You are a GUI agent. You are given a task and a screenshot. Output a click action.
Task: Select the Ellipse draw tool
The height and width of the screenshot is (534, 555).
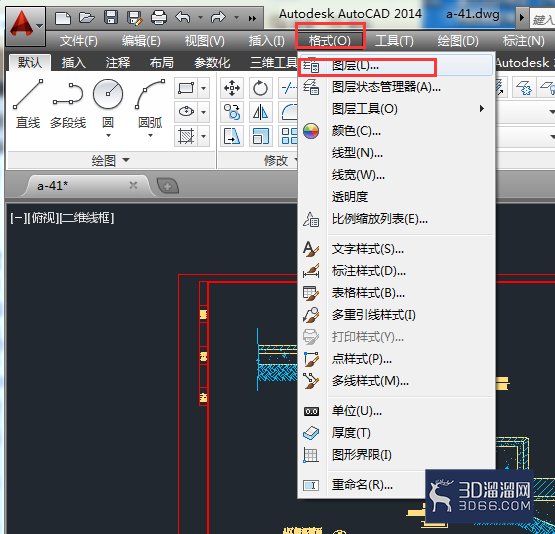(x=186, y=112)
